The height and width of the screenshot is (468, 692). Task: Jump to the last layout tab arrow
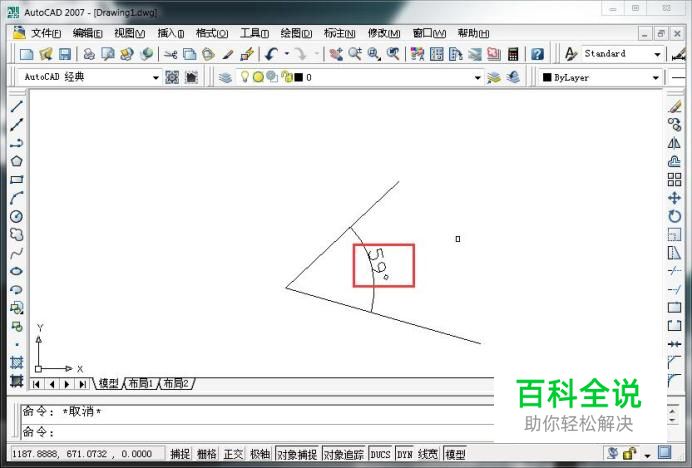pyautogui.click(x=83, y=384)
